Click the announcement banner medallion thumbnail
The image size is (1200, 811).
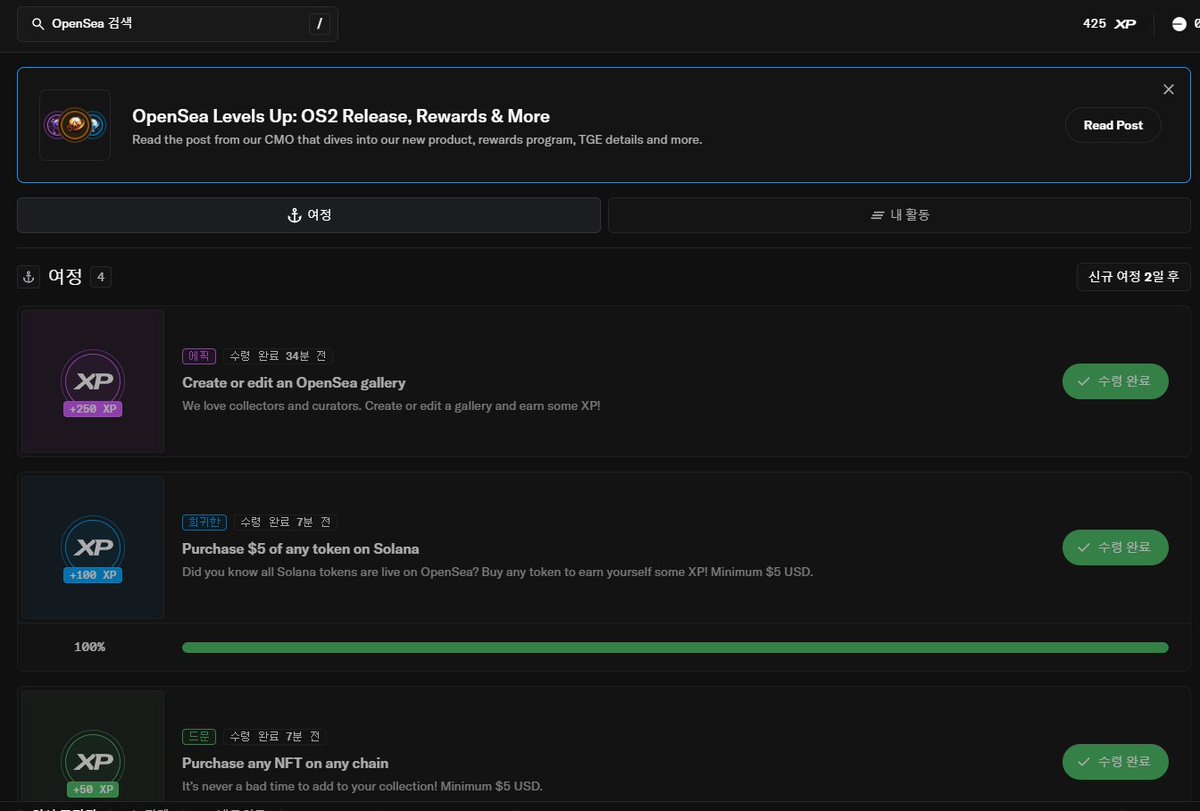[75, 125]
